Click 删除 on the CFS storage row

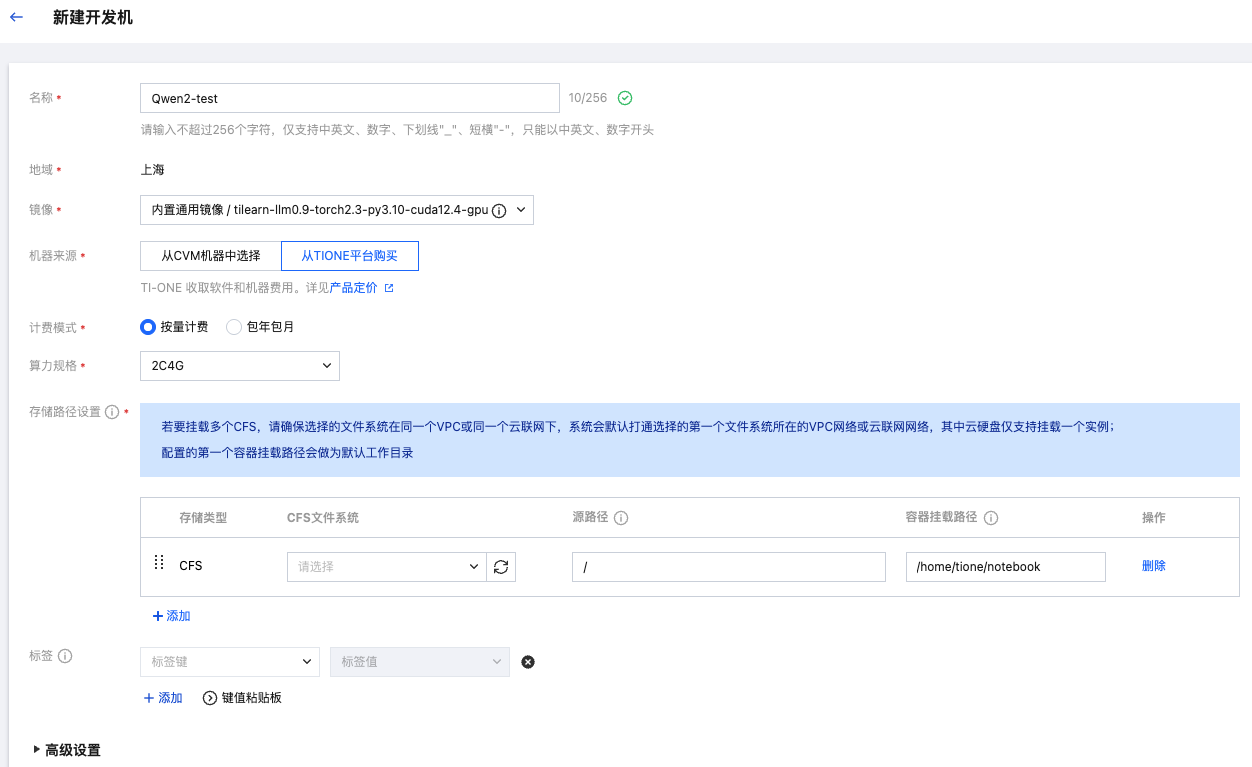click(1153, 566)
